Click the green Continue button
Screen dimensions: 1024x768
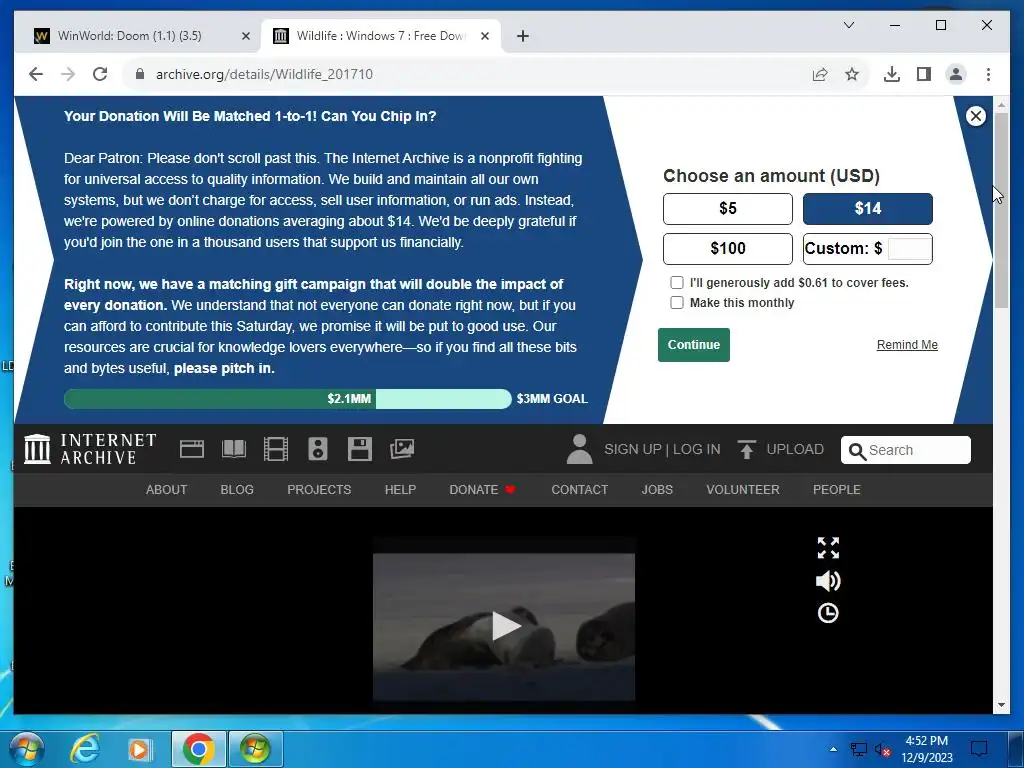[694, 345]
